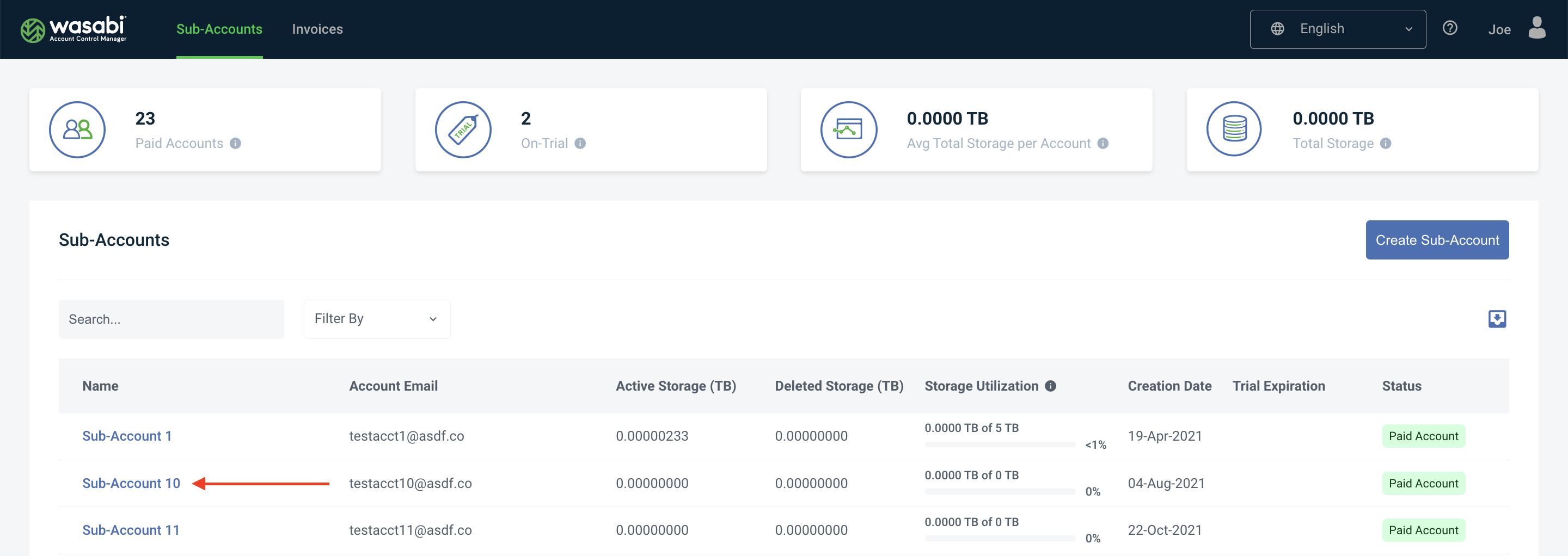Click the Wasabi Account Control Manager logo

point(73,29)
